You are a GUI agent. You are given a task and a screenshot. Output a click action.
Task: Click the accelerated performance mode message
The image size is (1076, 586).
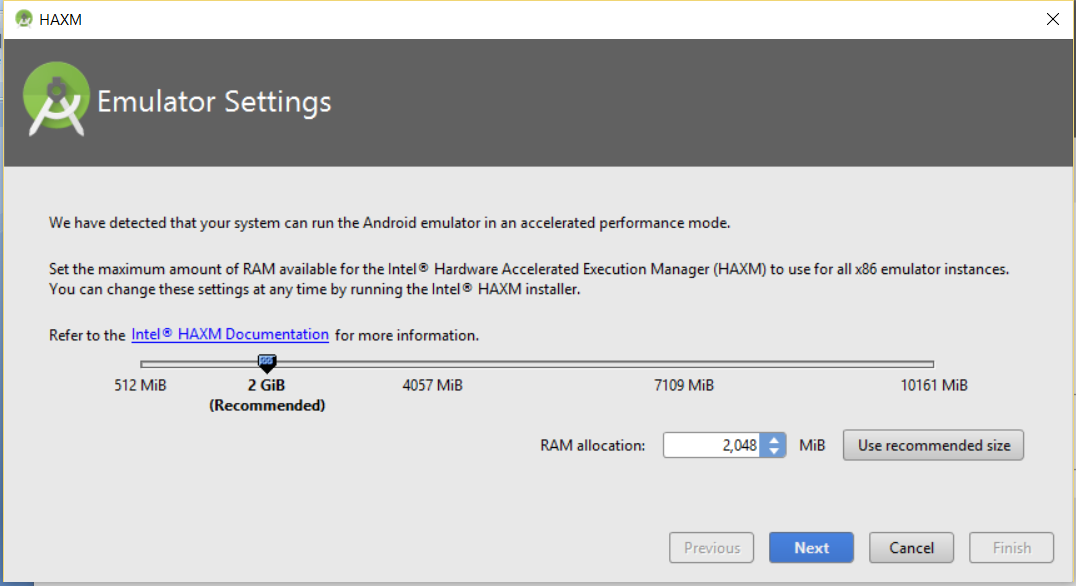point(389,223)
